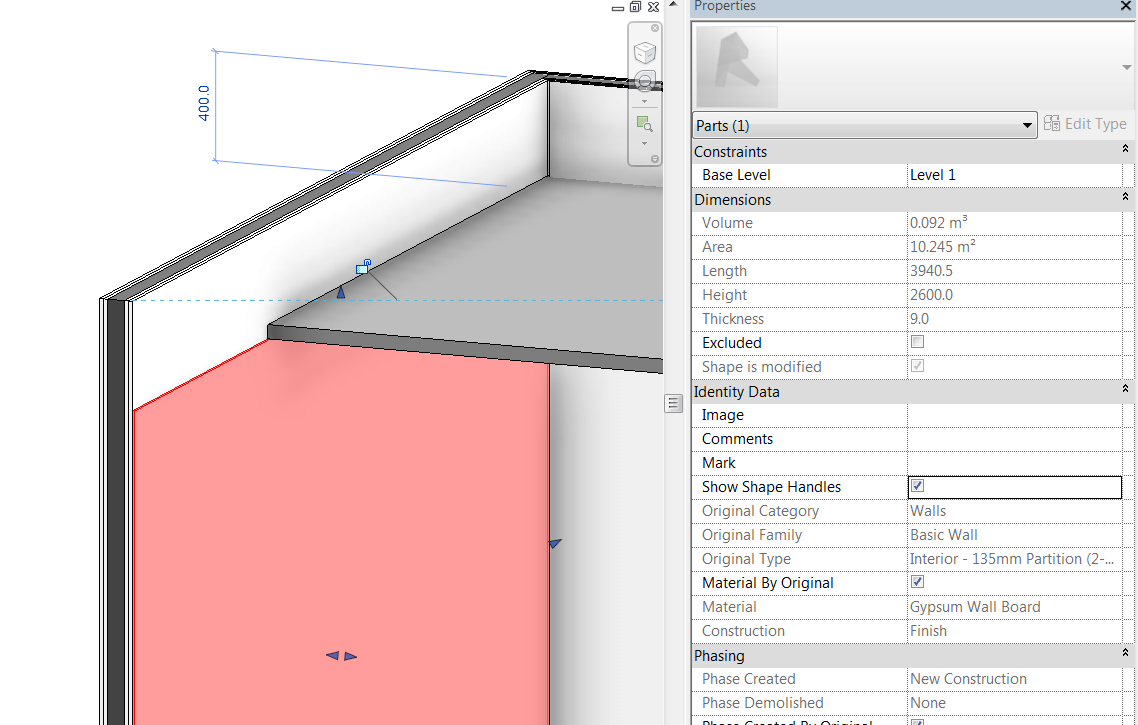Expand the Steering Wheels dropdown arrow
Viewport: 1138px width, 725px height.
click(x=644, y=102)
